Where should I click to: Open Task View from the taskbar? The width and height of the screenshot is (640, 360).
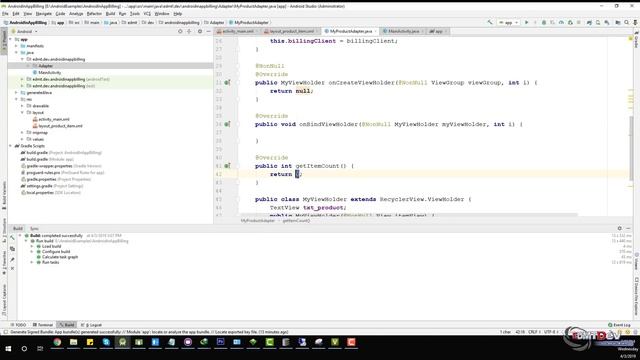(40, 349)
